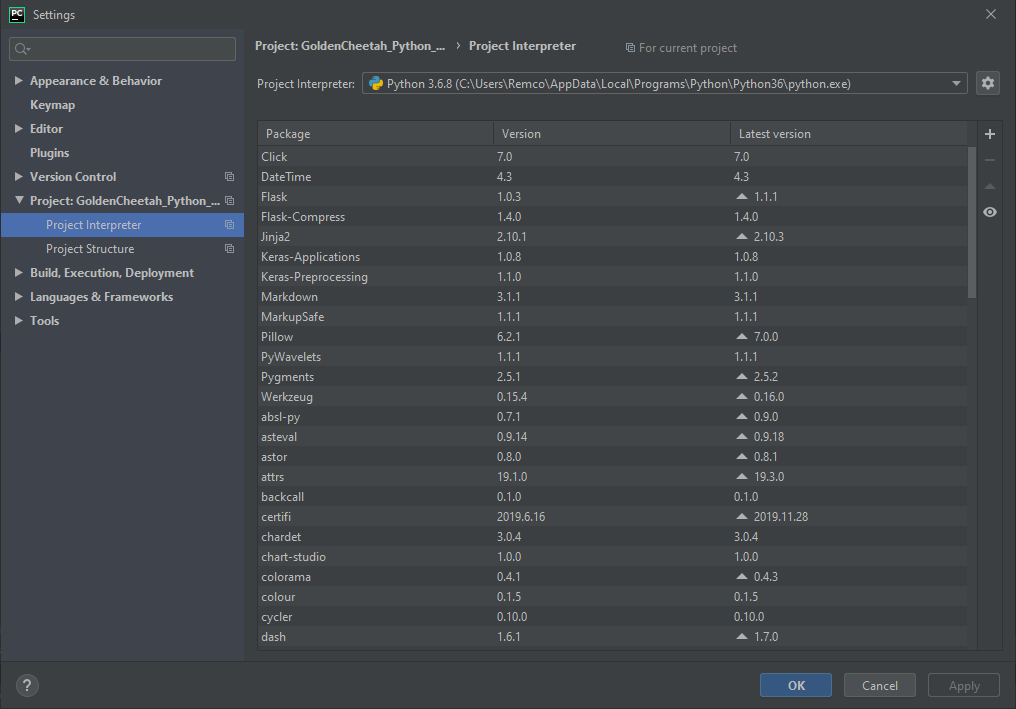Image resolution: width=1016 pixels, height=709 pixels.
Task: Select the backcall package row
Action: click(612, 496)
